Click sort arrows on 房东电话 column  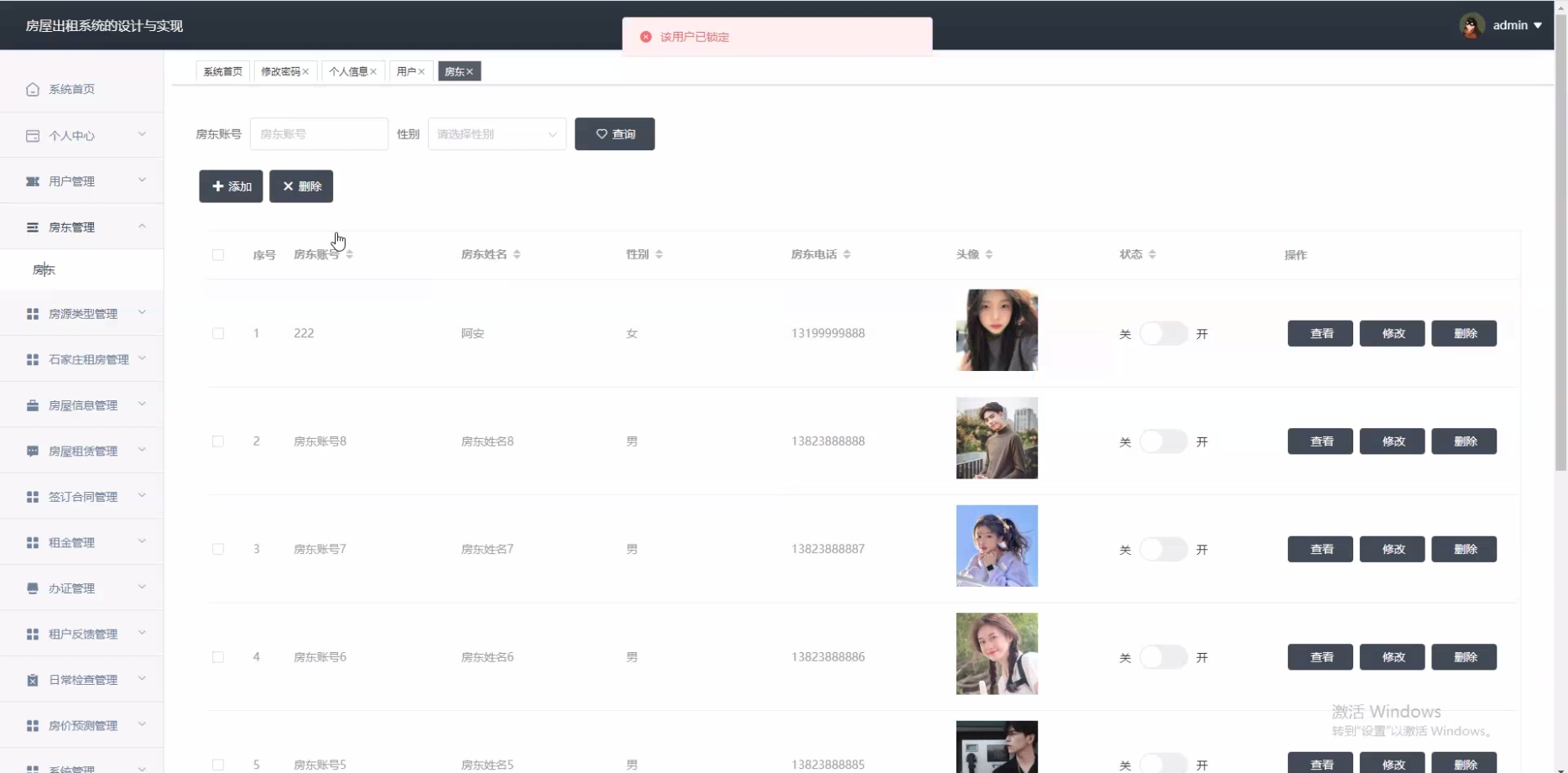(x=847, y=254)
